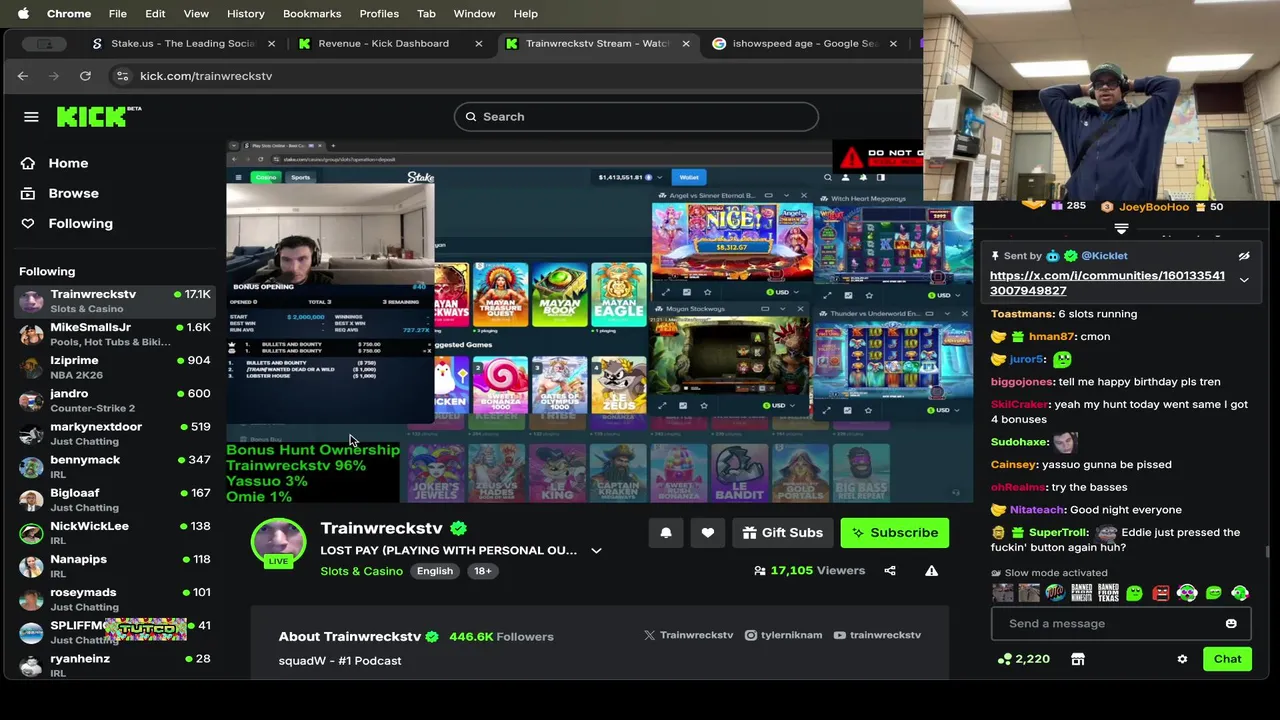Open marknextdoor channel from sidebar
Screen dimensions: 1280x720
[114, 433]
